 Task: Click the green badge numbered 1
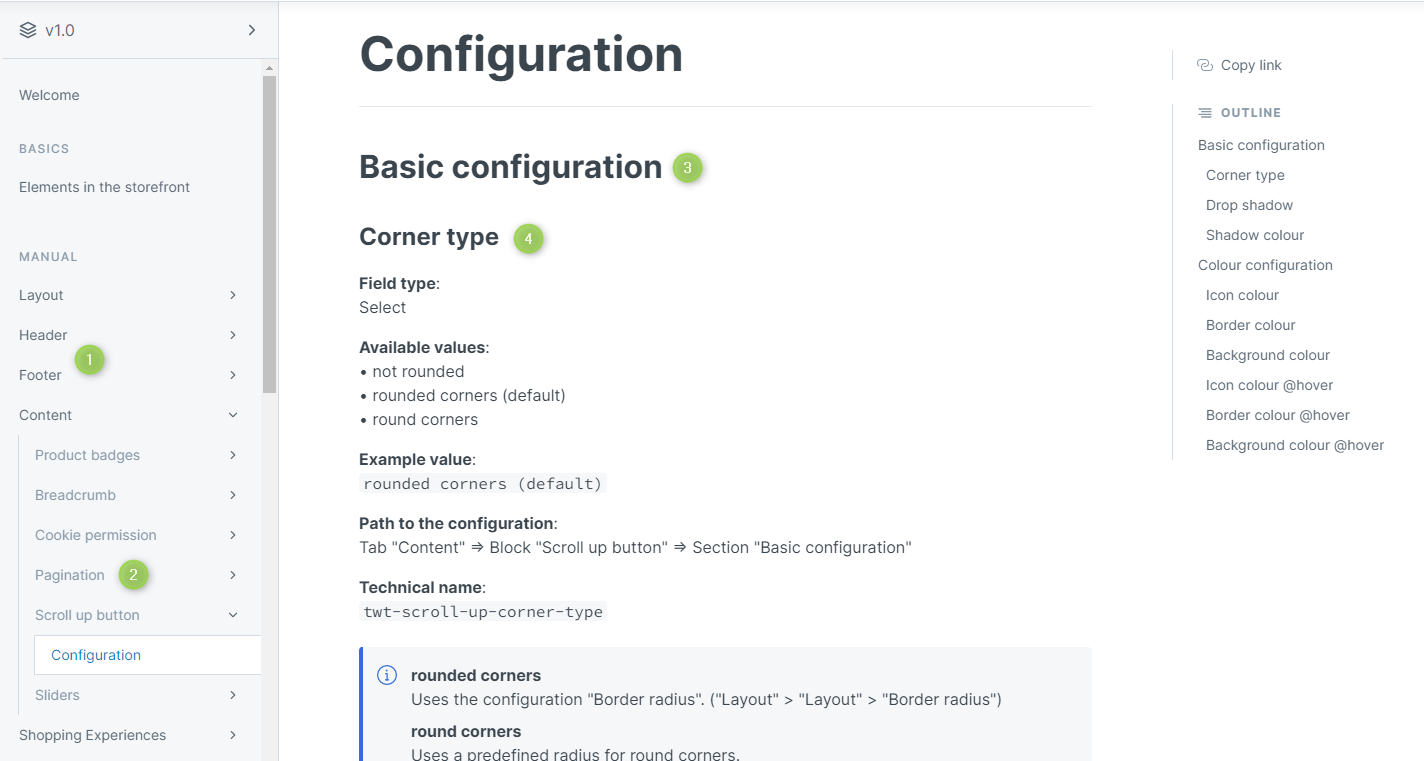(x=90, y=359)
